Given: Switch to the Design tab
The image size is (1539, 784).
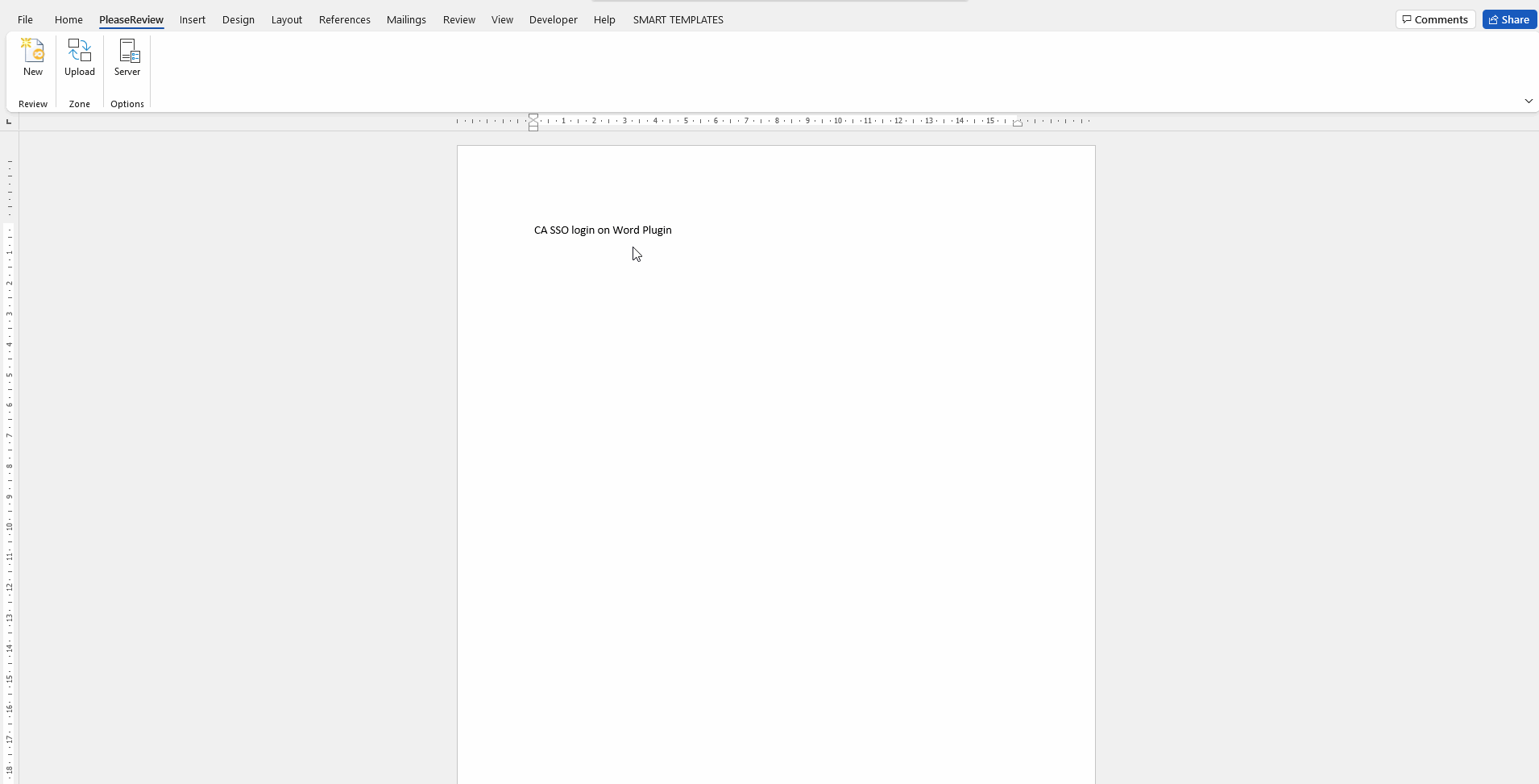Looking at the screenshot, I should [239, 19].
